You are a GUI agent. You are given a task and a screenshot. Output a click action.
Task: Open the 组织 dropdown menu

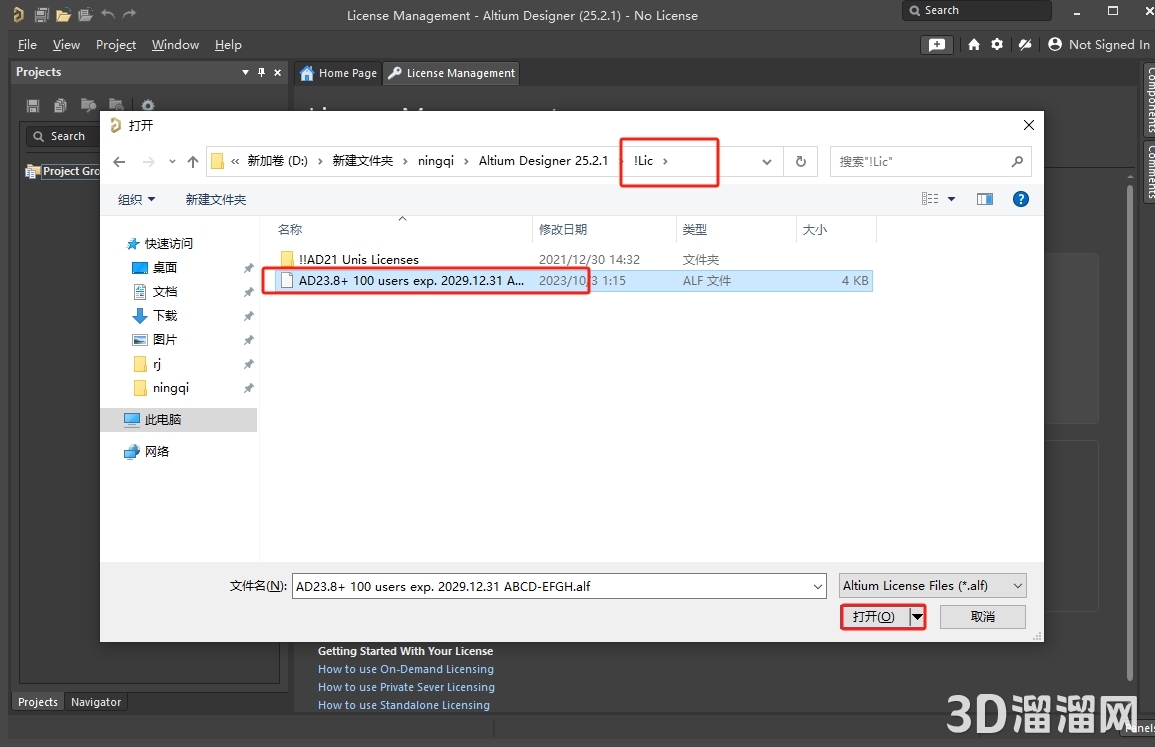click(x=136, y=200)
